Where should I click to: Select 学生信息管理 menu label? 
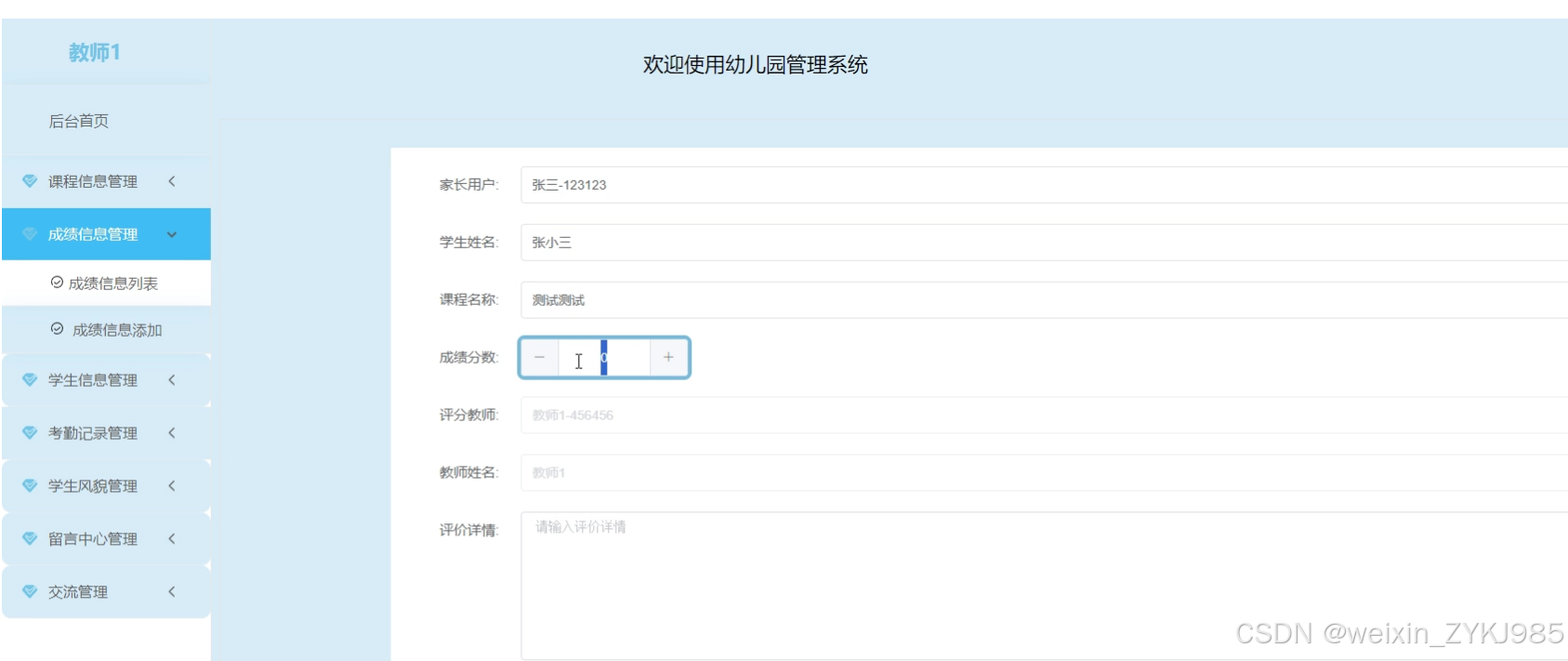pyautogui.click(x=93, y=380)
